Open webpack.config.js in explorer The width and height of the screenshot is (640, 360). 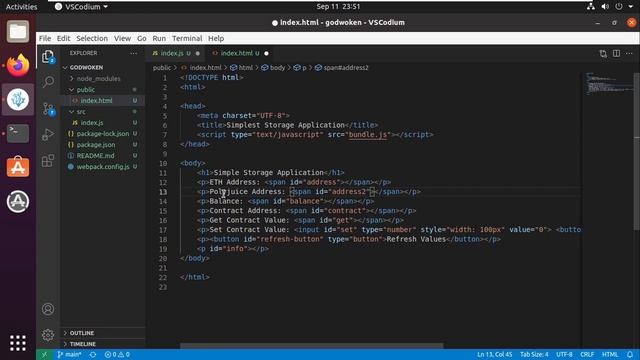coord(103,167)
